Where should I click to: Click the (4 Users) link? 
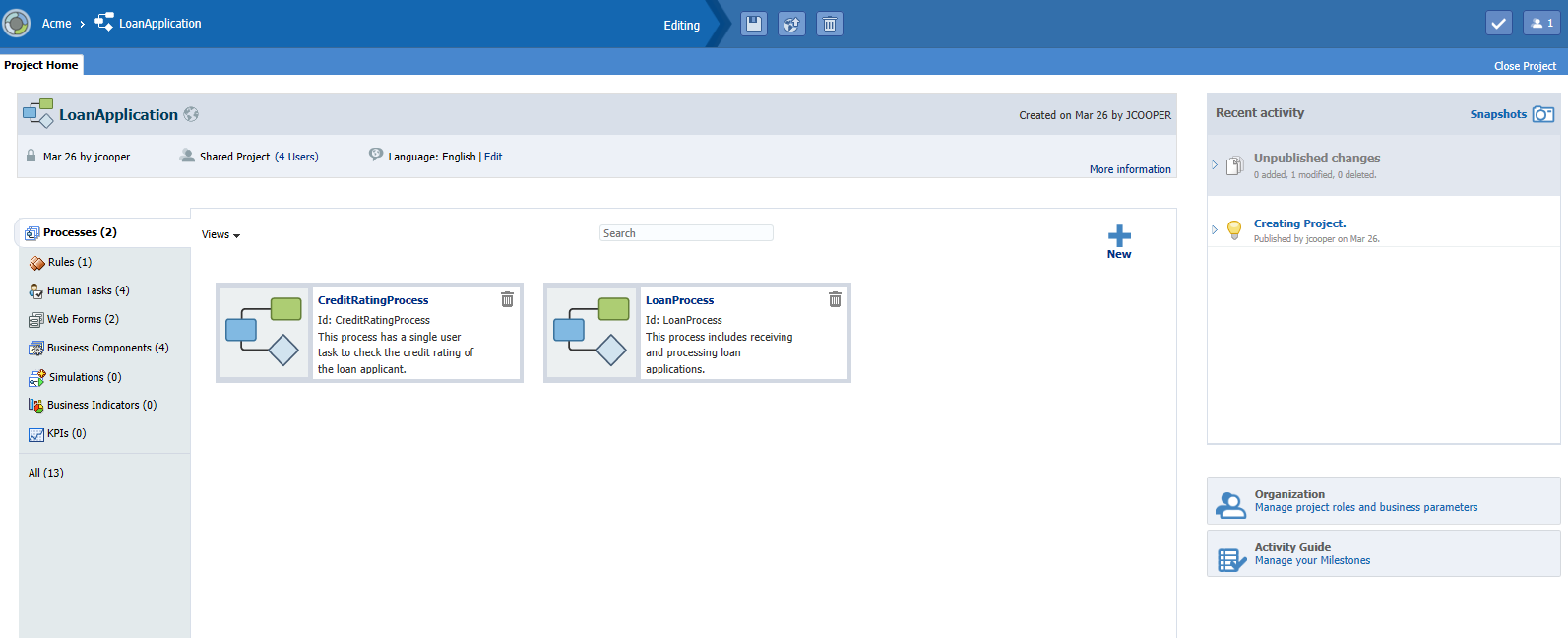coord(296,157)
